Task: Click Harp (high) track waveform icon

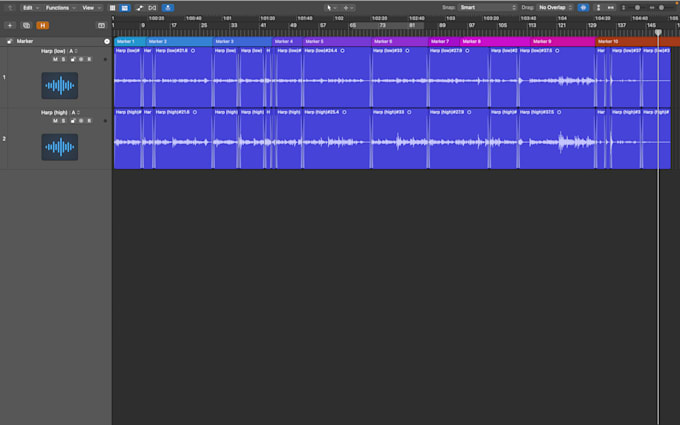Action: tap(60, 147)
